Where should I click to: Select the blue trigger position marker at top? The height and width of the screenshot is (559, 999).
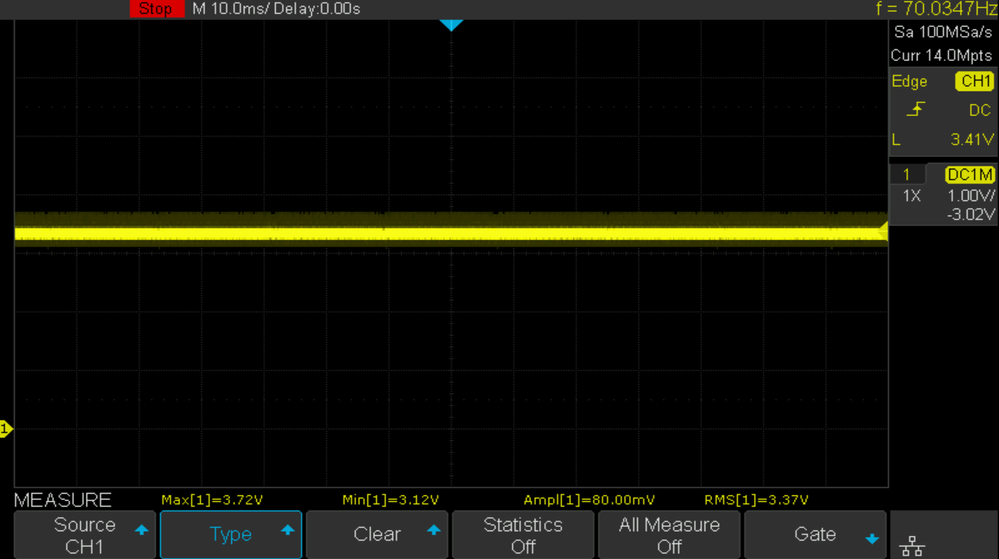451,25
